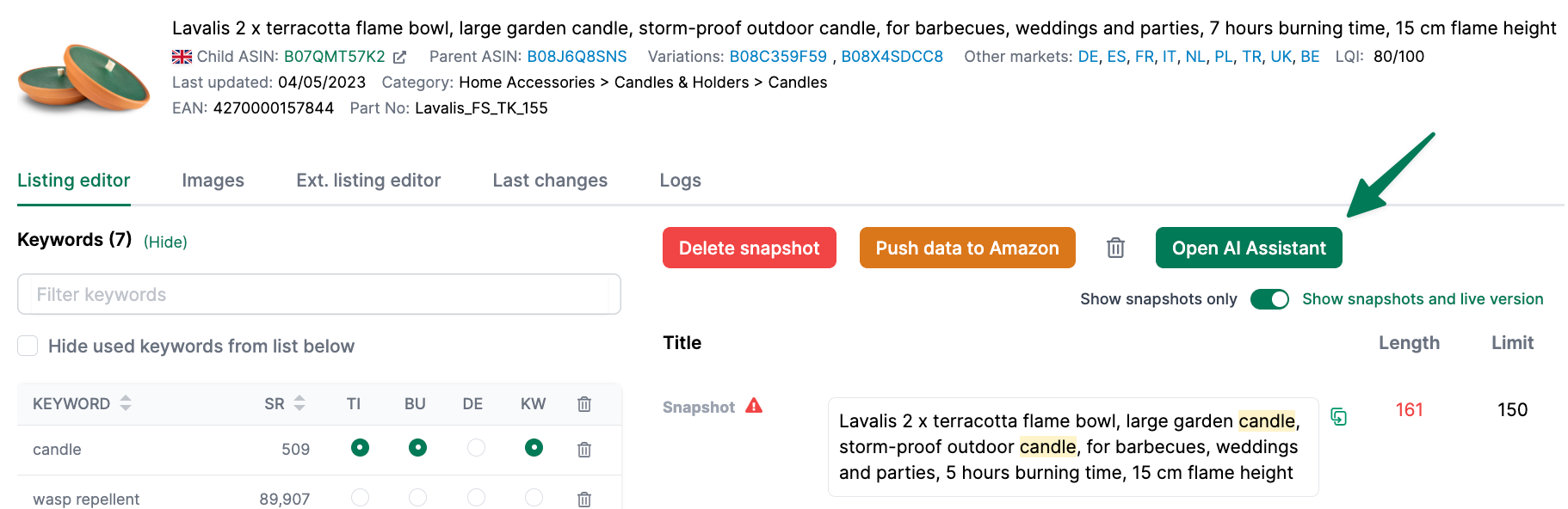The width and height of the screenshot is (1568, 509).
Task: Click the Open AI Assistant button
Action: 1249,248
